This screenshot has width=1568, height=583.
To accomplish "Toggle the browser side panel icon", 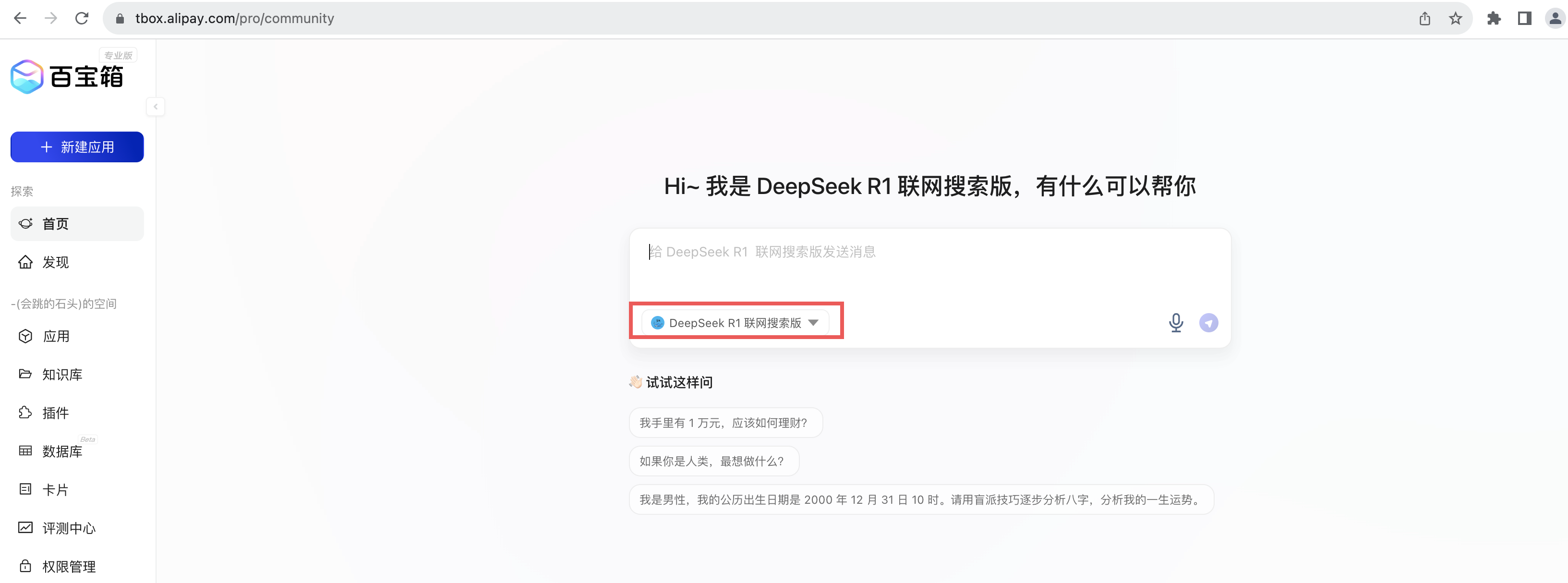I will tap(1524, 18).
